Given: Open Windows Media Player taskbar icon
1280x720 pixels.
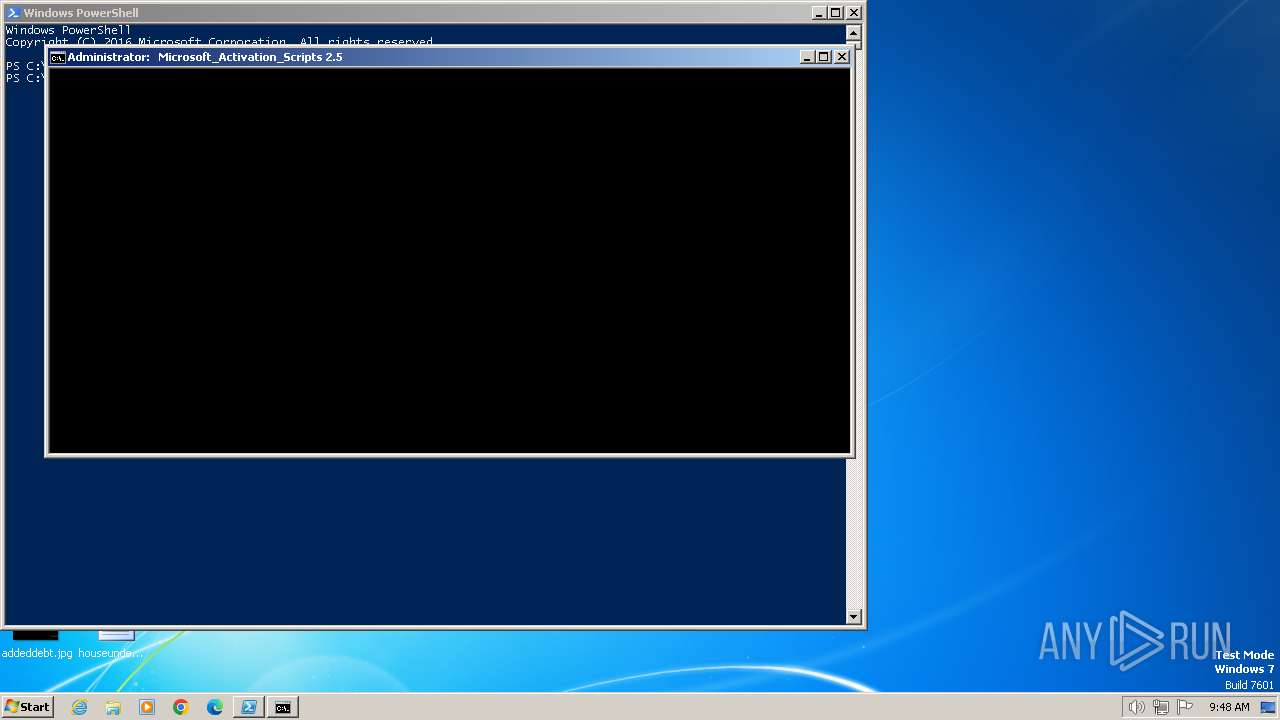Looking at the screenshot, I should (x=147, y=707).
